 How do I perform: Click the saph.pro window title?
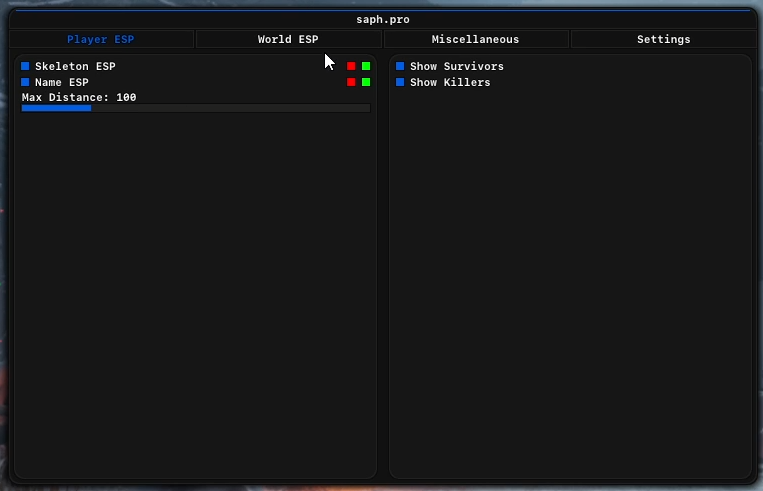383,19
